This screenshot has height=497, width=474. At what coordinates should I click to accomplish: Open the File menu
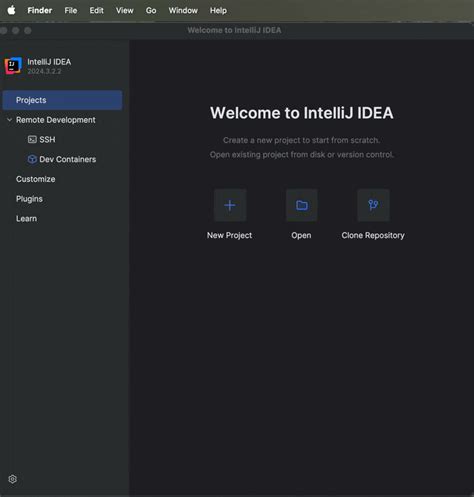(x=71, y=11)
